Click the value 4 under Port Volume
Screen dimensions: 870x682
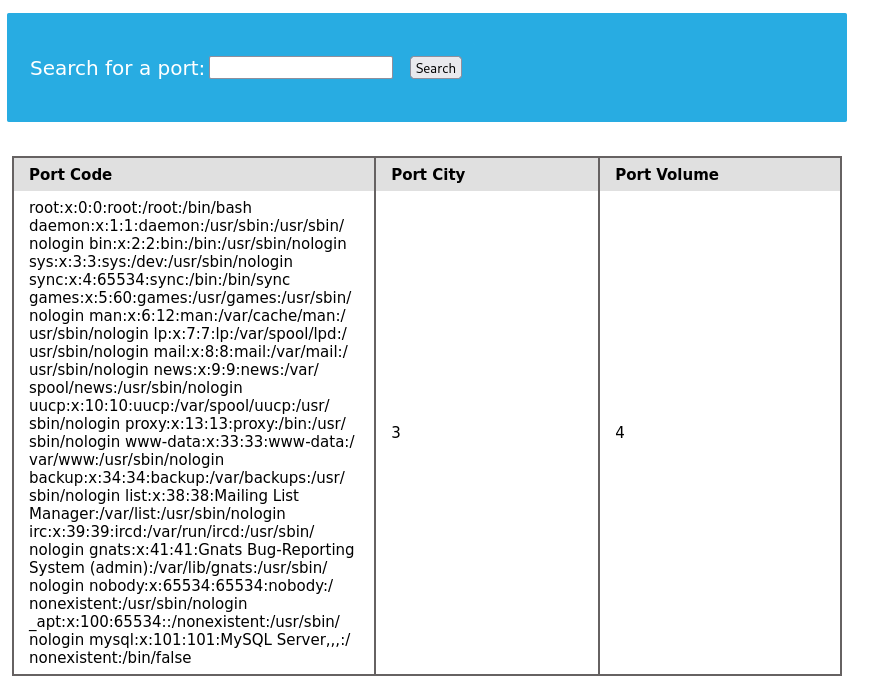tap(619, 433)
